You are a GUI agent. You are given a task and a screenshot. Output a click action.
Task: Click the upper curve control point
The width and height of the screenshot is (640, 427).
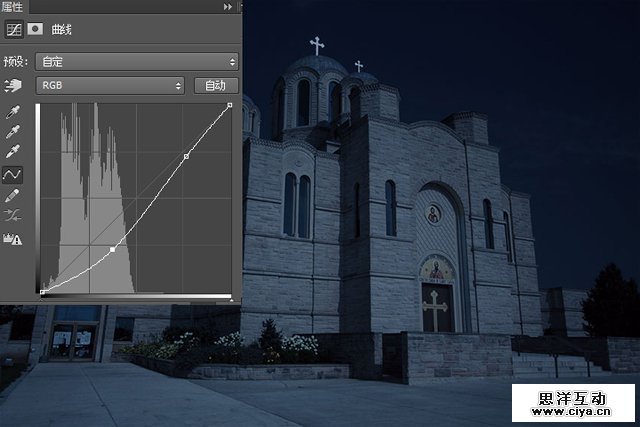click(186, 157)
